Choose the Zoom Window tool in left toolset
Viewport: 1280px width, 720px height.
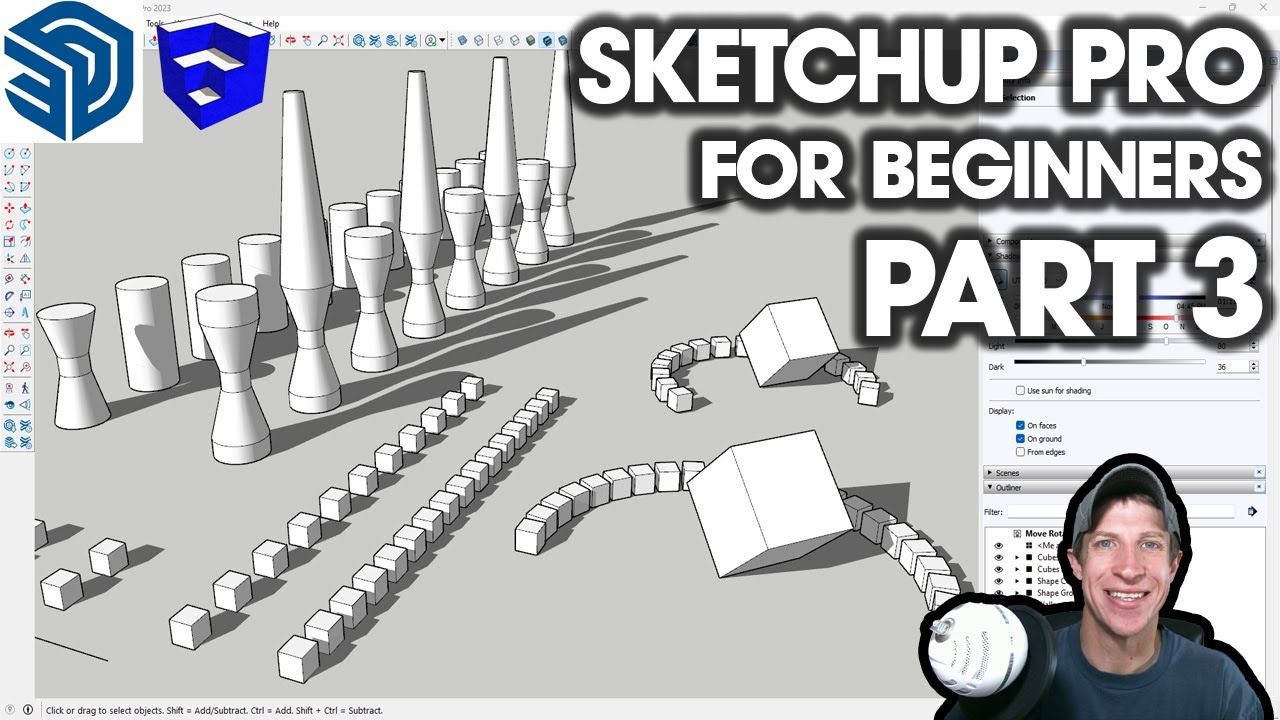point(26,349)
